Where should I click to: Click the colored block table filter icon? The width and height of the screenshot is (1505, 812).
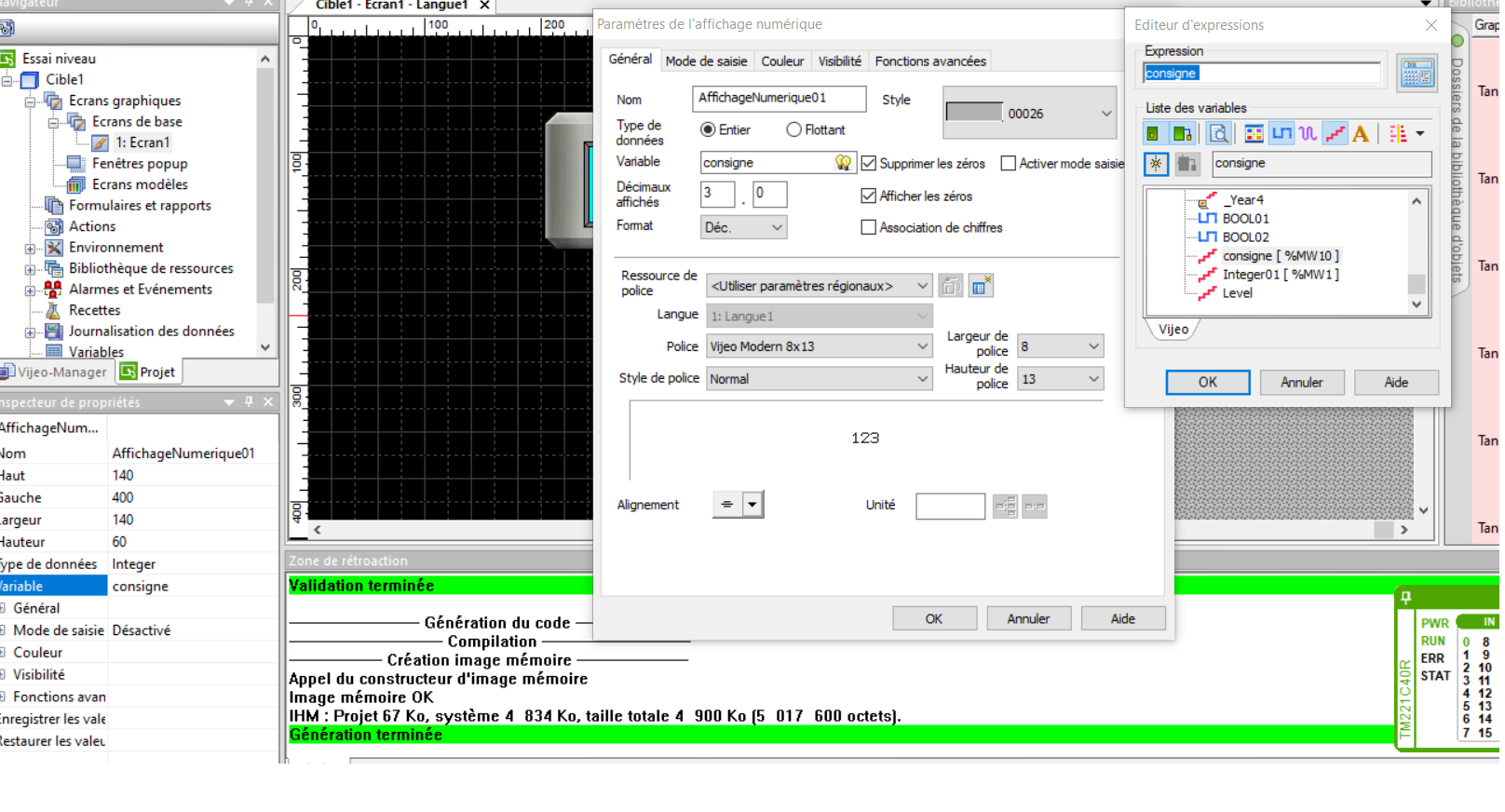coord(1254,134)
